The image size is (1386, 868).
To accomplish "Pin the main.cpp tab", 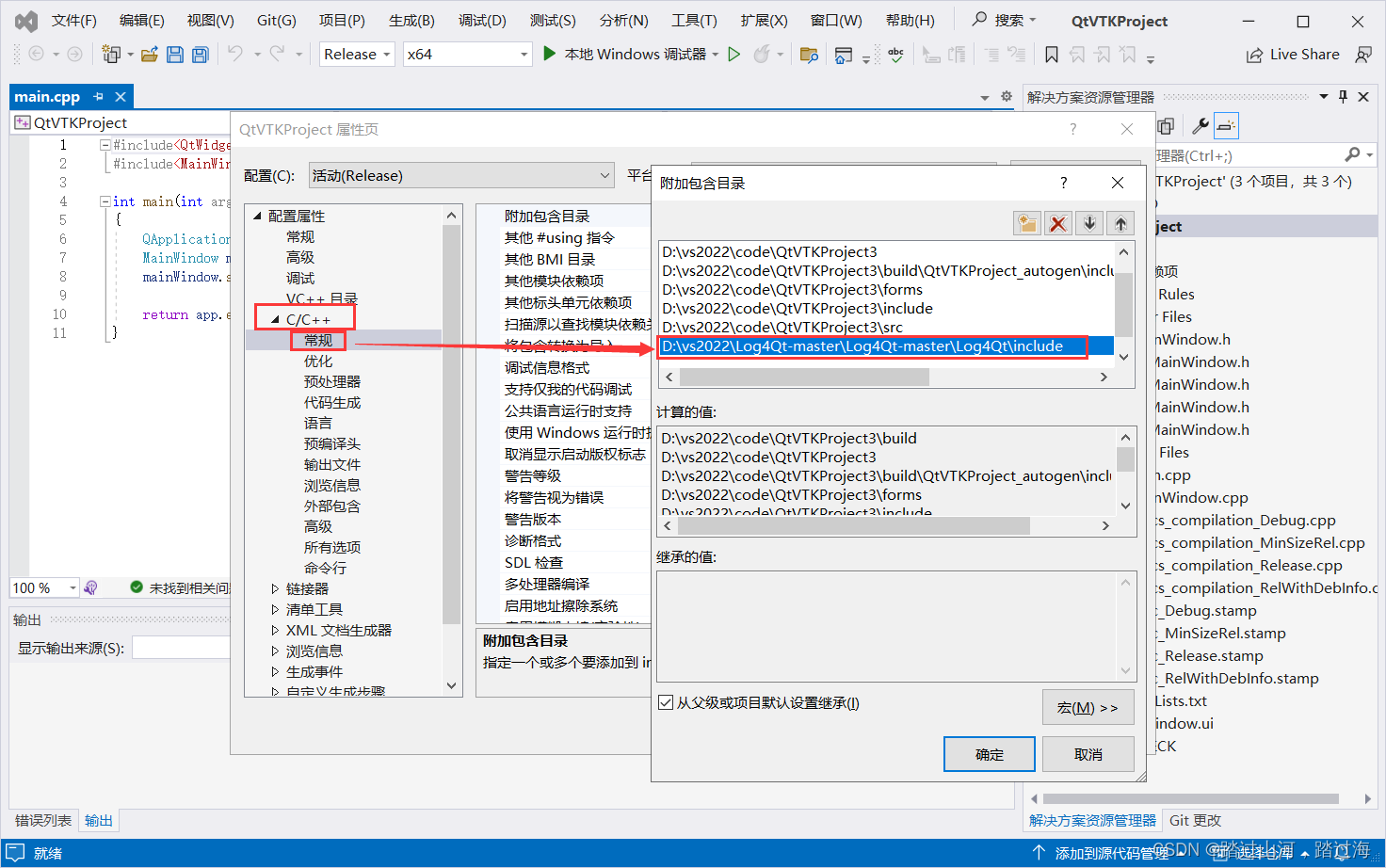I will point(98,96).
